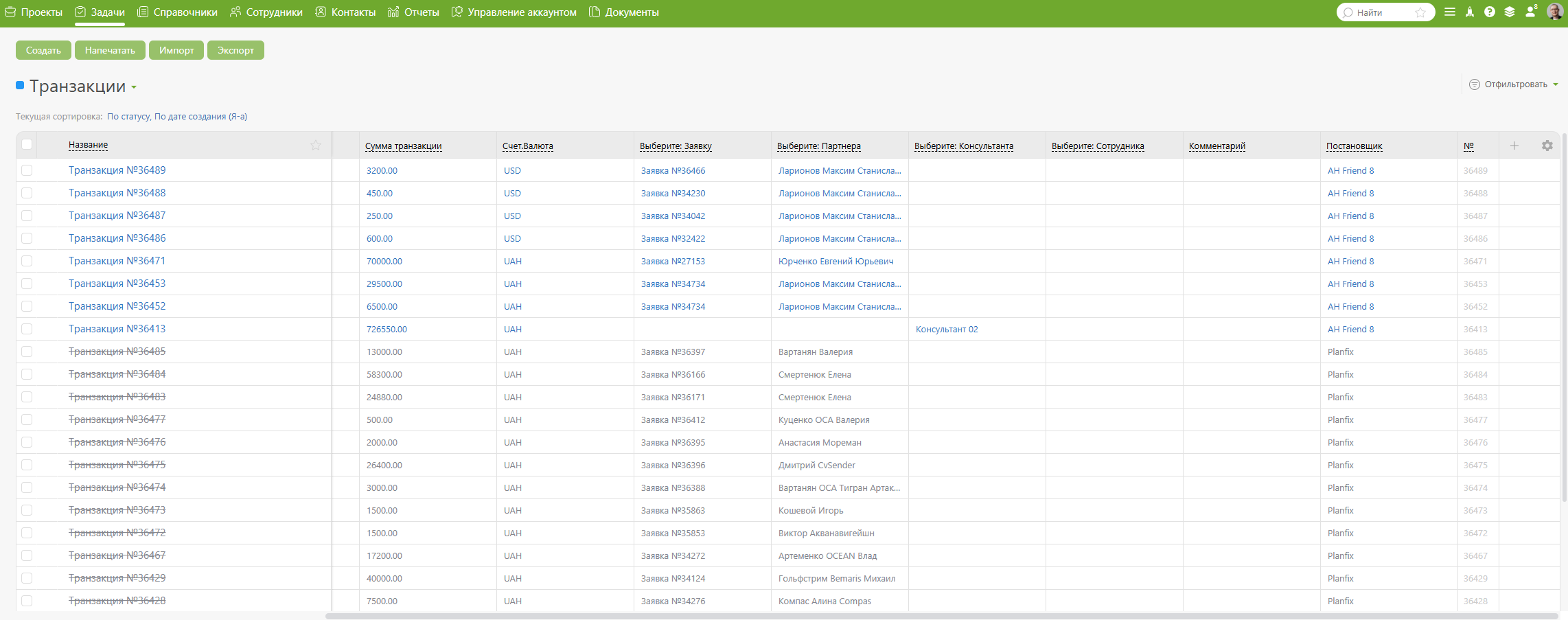Sort by Выберите: Партнера column header
Viewport: 1568px width, 620px height.
818,146
